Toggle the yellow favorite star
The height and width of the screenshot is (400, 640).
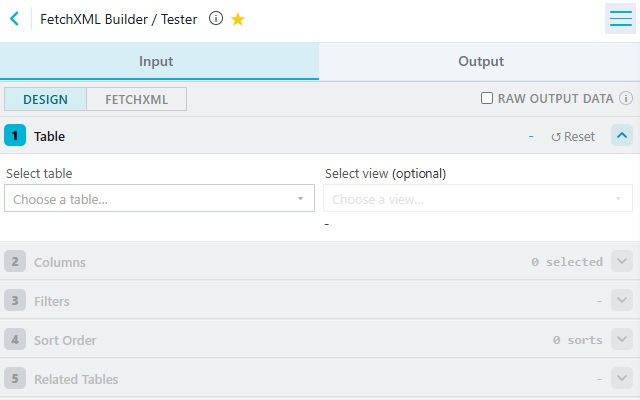click(238, 19)
